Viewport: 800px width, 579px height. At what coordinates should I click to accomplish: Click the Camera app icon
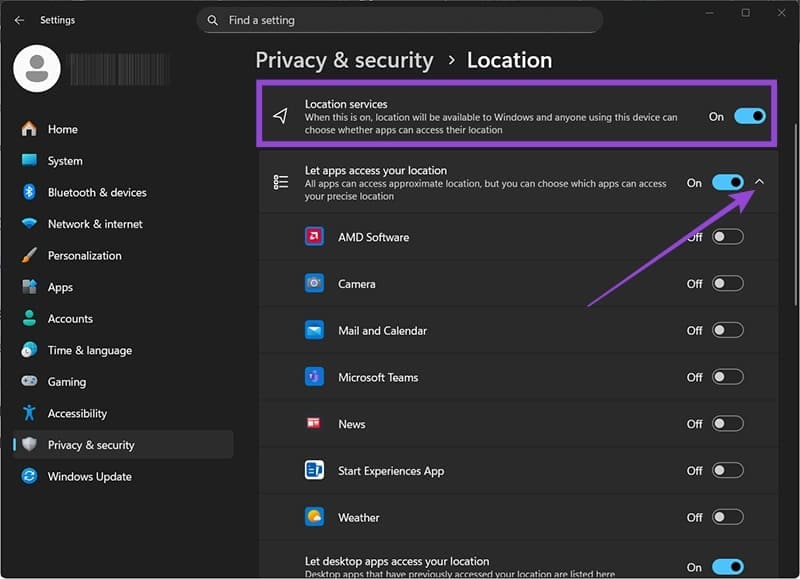314,283
